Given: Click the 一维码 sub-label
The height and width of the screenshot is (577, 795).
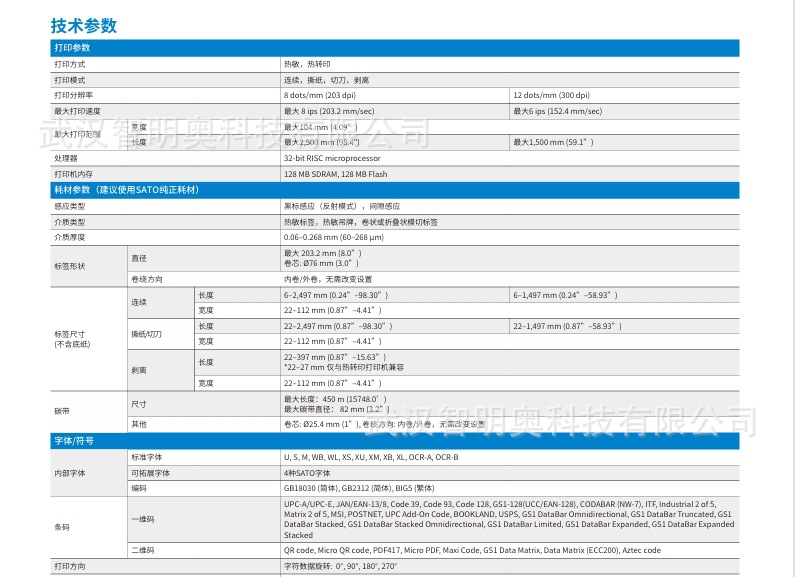Looking at the screenshot, I should pos(143,519).
